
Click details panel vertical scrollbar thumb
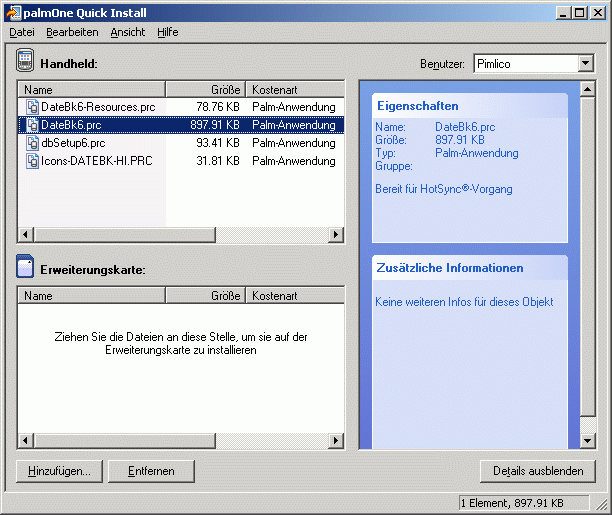click(x=587, y=257)
